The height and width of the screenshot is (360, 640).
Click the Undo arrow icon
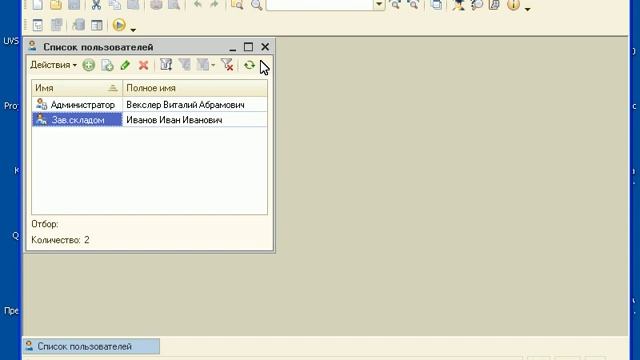click(198, 4)
